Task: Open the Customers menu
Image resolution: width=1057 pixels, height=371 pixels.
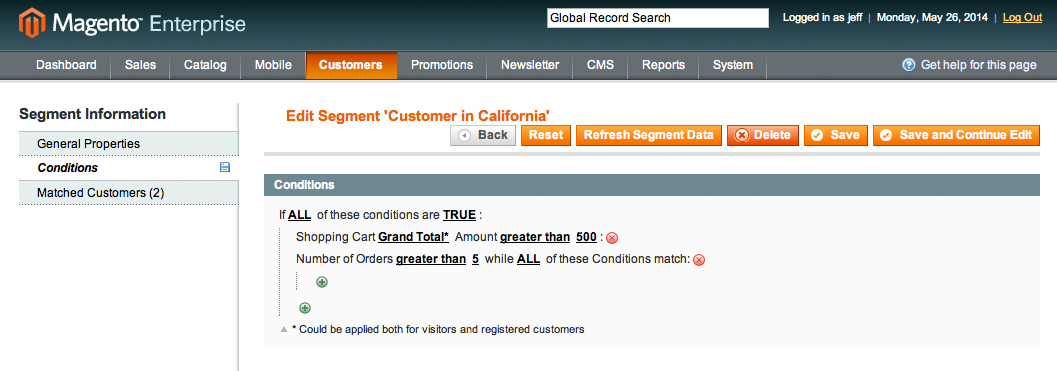Action: [x=351, y=65]
